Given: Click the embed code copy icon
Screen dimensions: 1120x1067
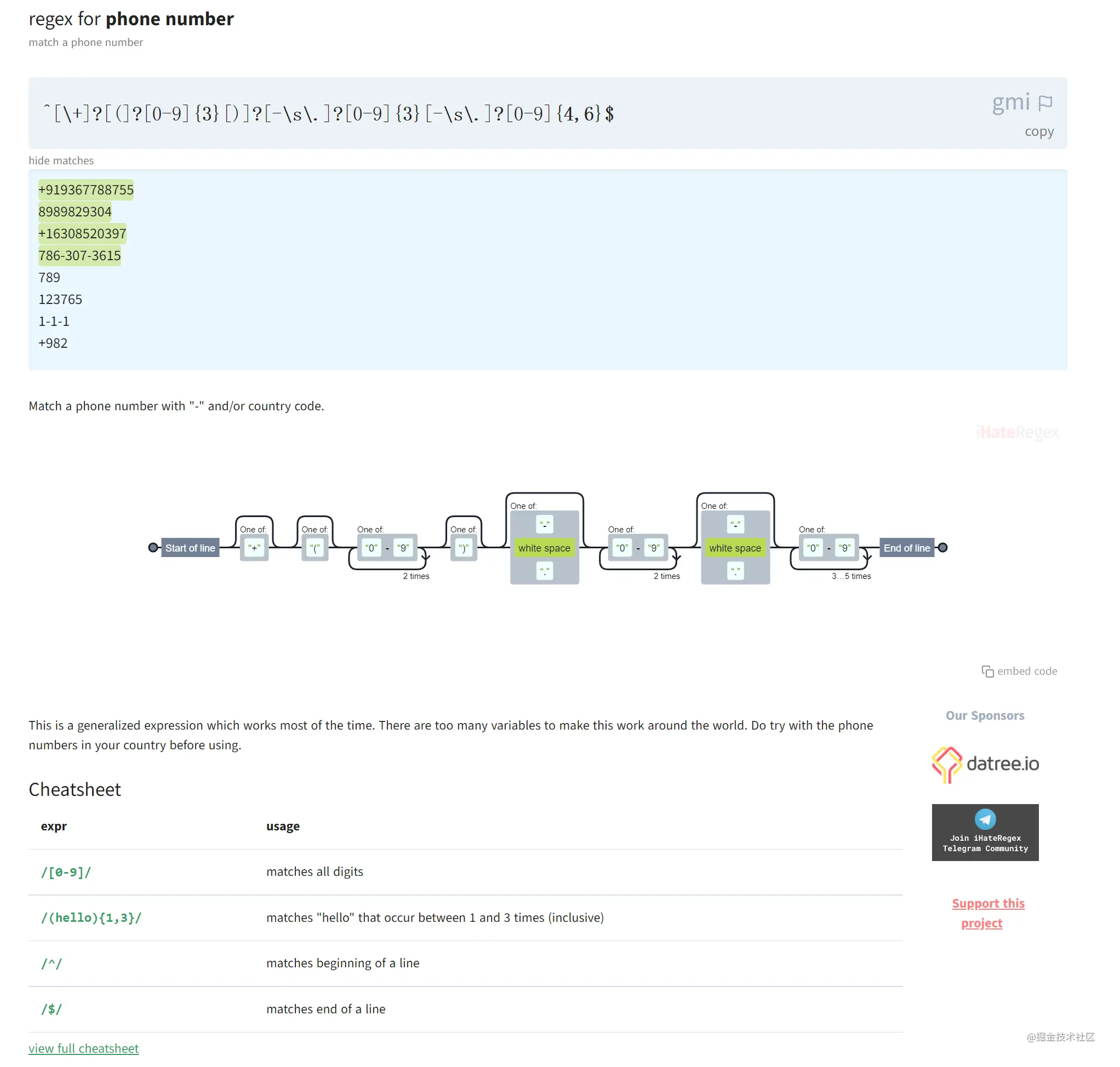Looking at the screenshot, I should tap(987, 671).
